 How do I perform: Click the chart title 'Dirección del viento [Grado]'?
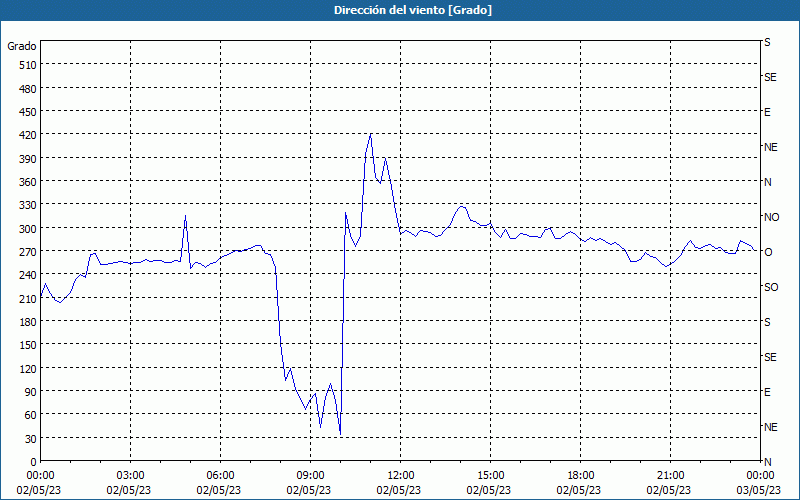(413, 10)
